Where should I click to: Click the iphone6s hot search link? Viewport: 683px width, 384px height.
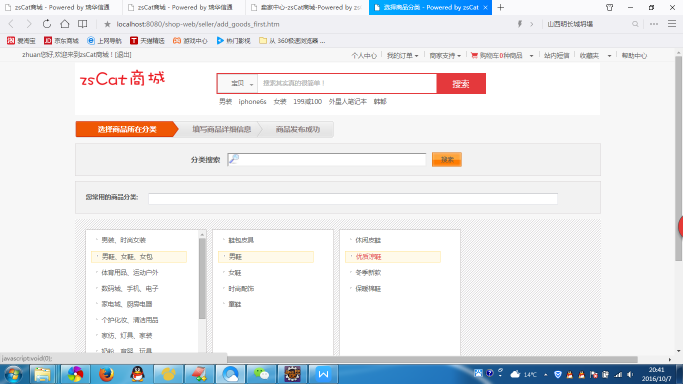pos(252,101)
